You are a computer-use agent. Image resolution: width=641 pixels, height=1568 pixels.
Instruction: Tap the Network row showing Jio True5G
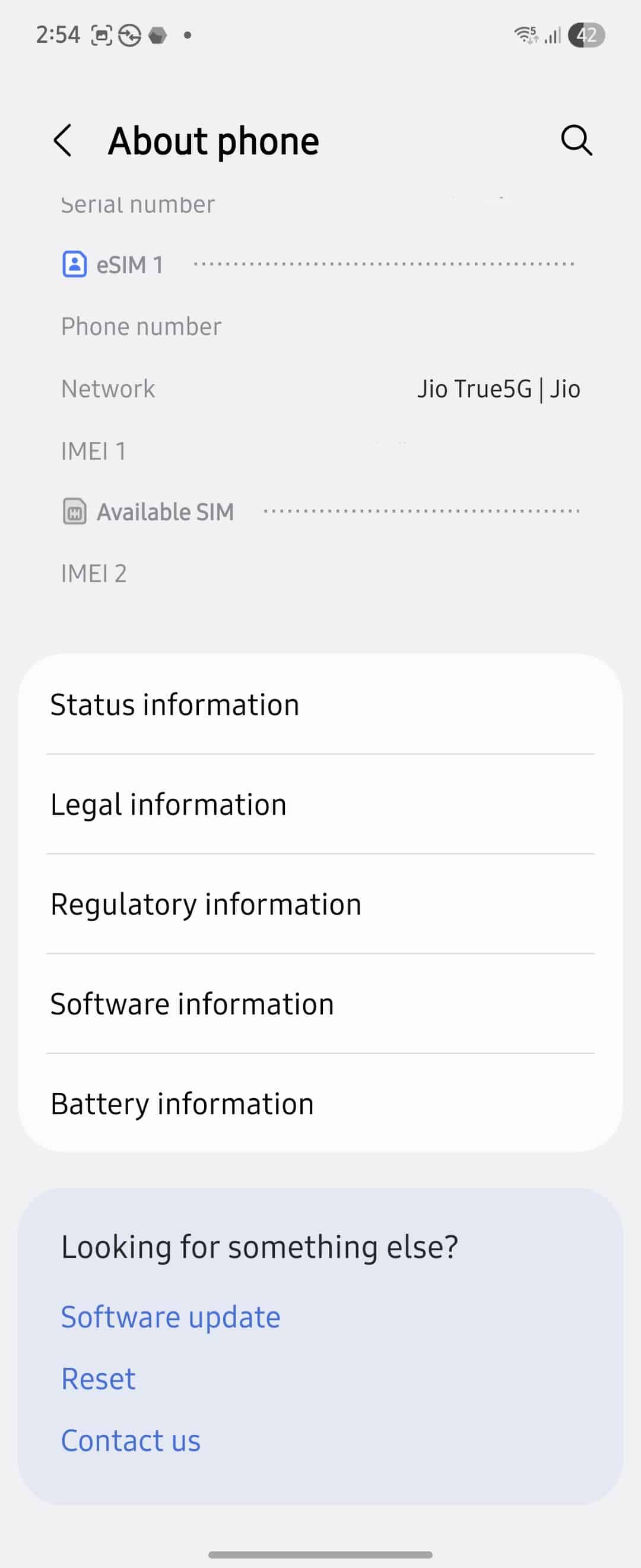click(320, 389)
